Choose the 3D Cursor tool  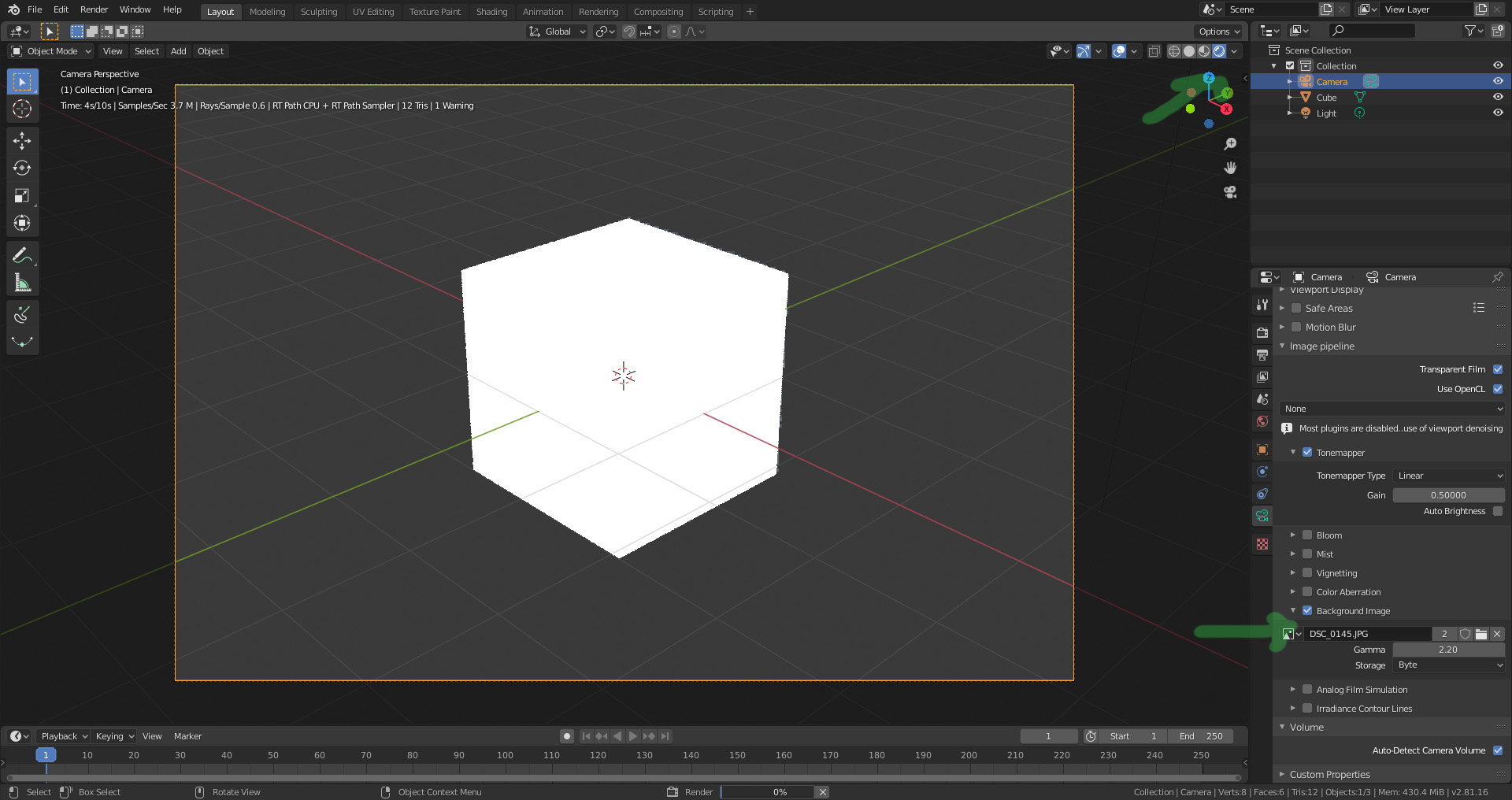[x=22, y=109]
